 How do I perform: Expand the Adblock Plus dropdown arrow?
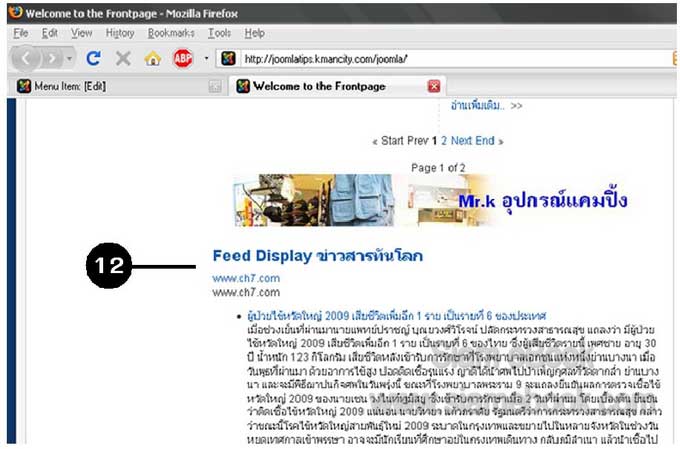click(206, 58)
